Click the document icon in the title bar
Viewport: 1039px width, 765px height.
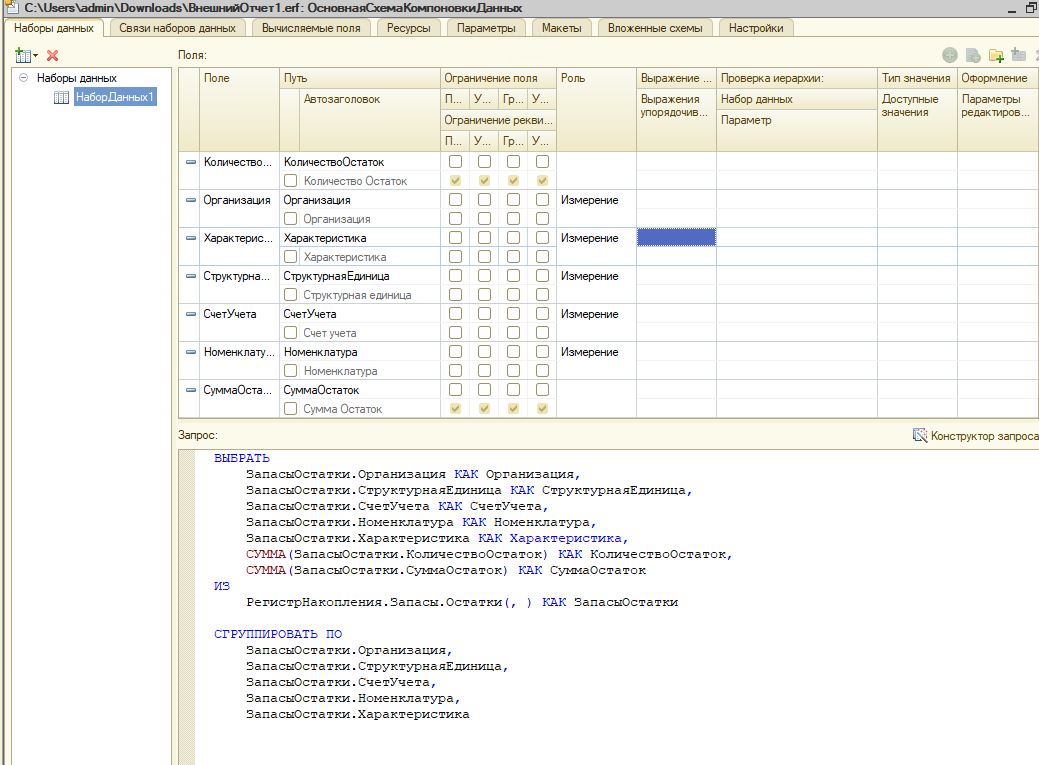(11, 8)
